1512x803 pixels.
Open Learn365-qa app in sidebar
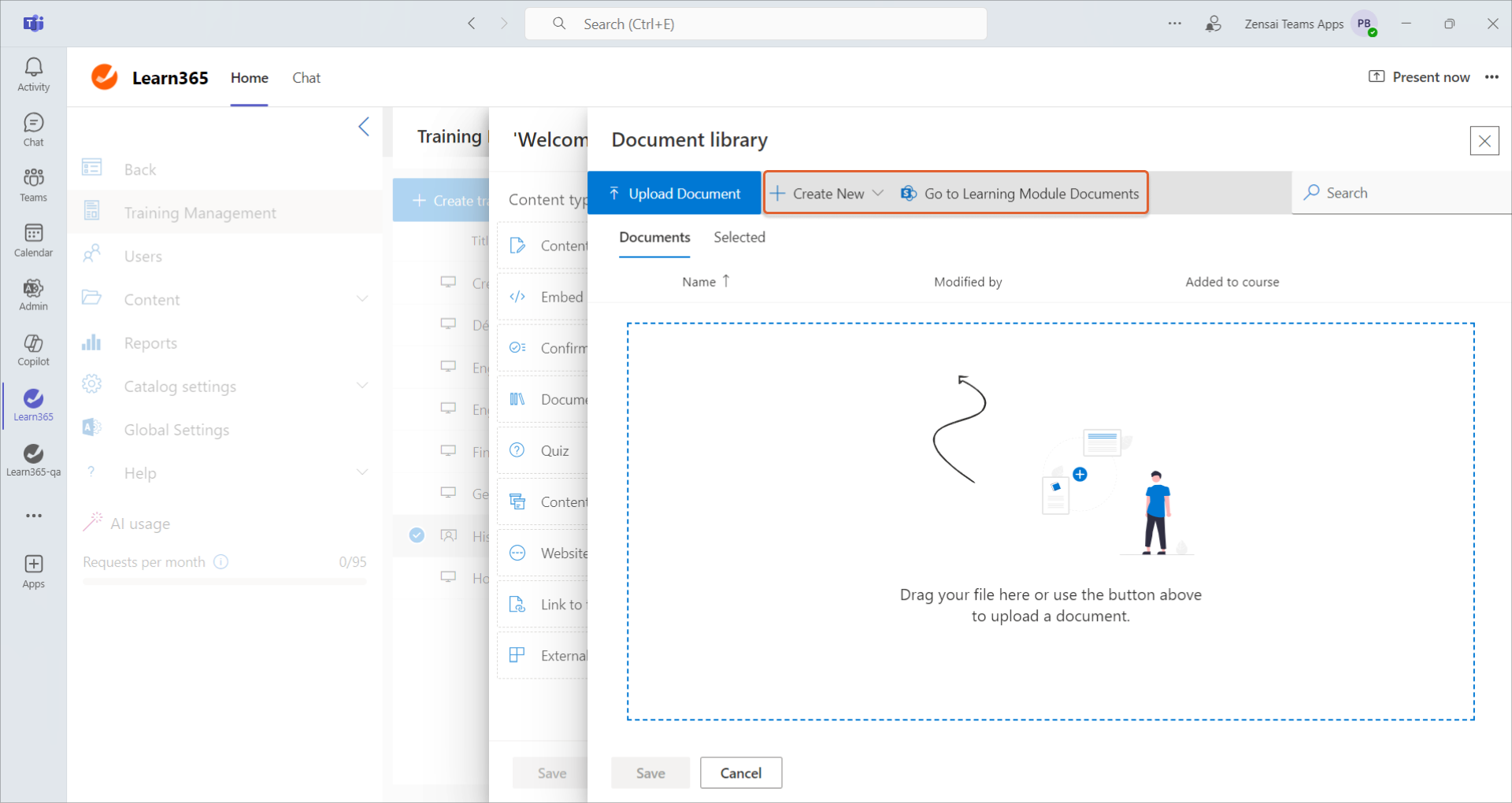pos(33,460)
